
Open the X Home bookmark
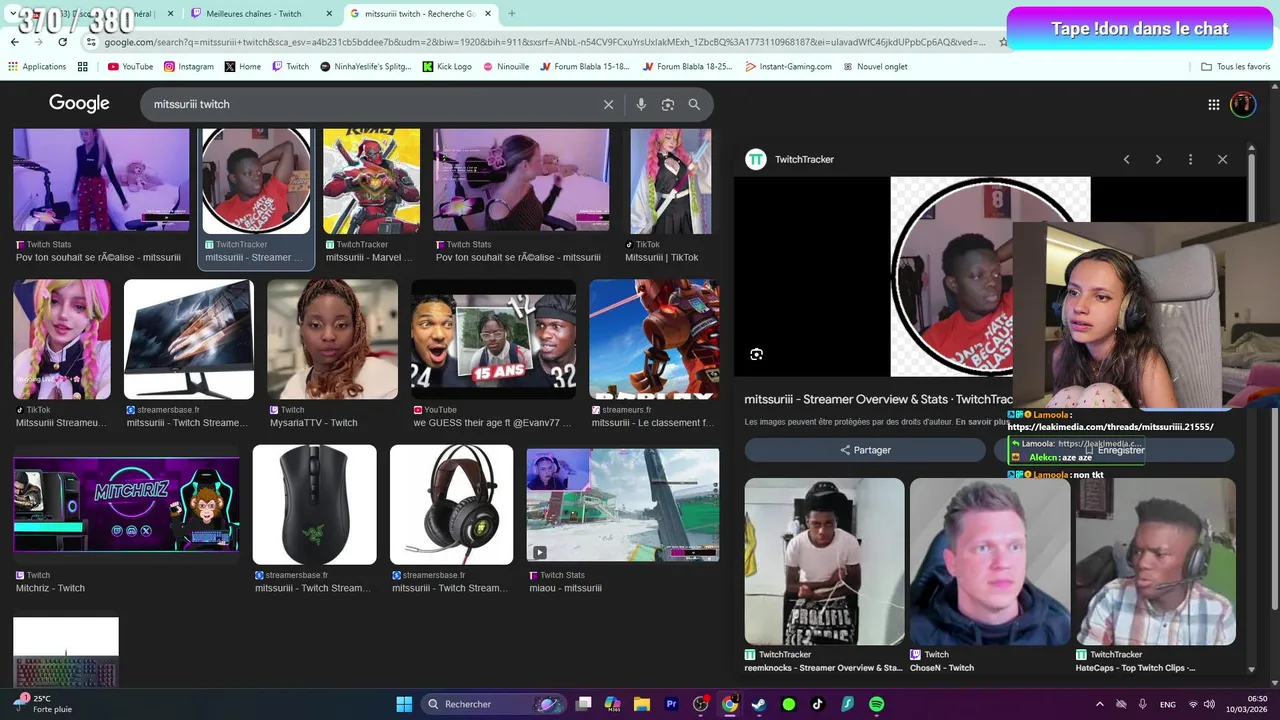pos(243,66)
